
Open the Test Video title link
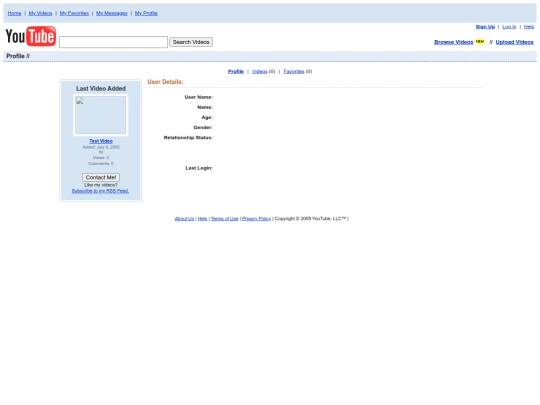[101, 141]
